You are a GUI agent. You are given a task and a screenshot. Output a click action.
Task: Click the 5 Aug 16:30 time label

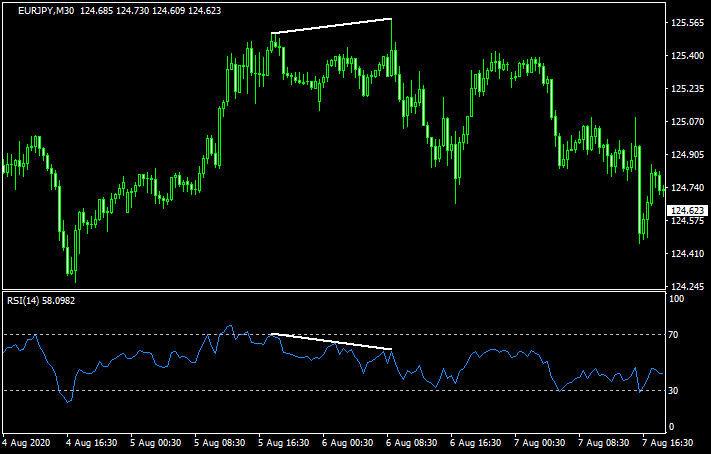282,441
